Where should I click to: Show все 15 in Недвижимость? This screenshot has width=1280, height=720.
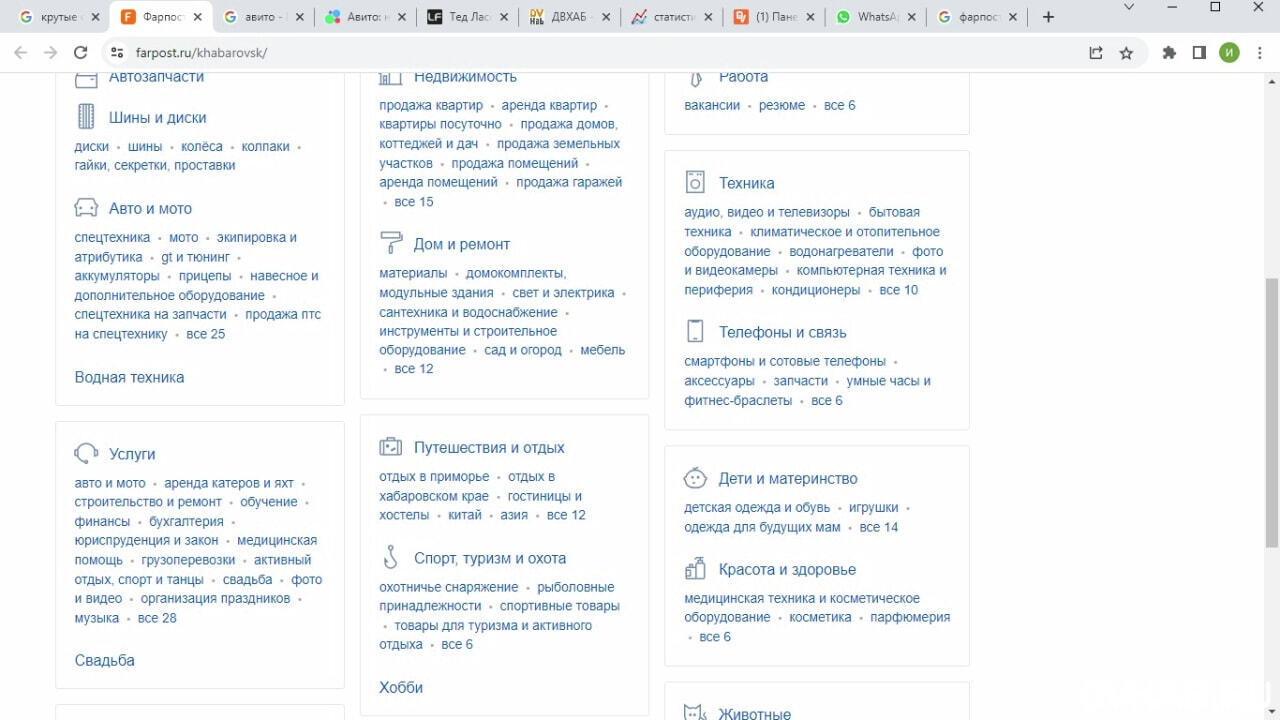point(414,202)
